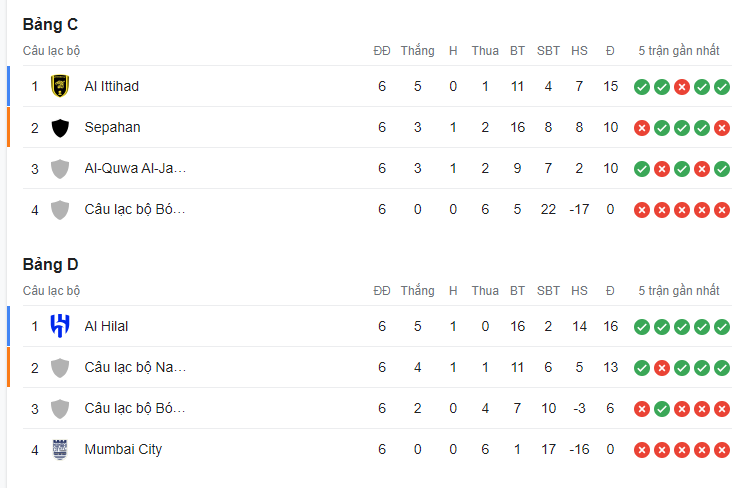Click the Sepahan black shield logo
The image size is (754, 488).
click(60, 128)
